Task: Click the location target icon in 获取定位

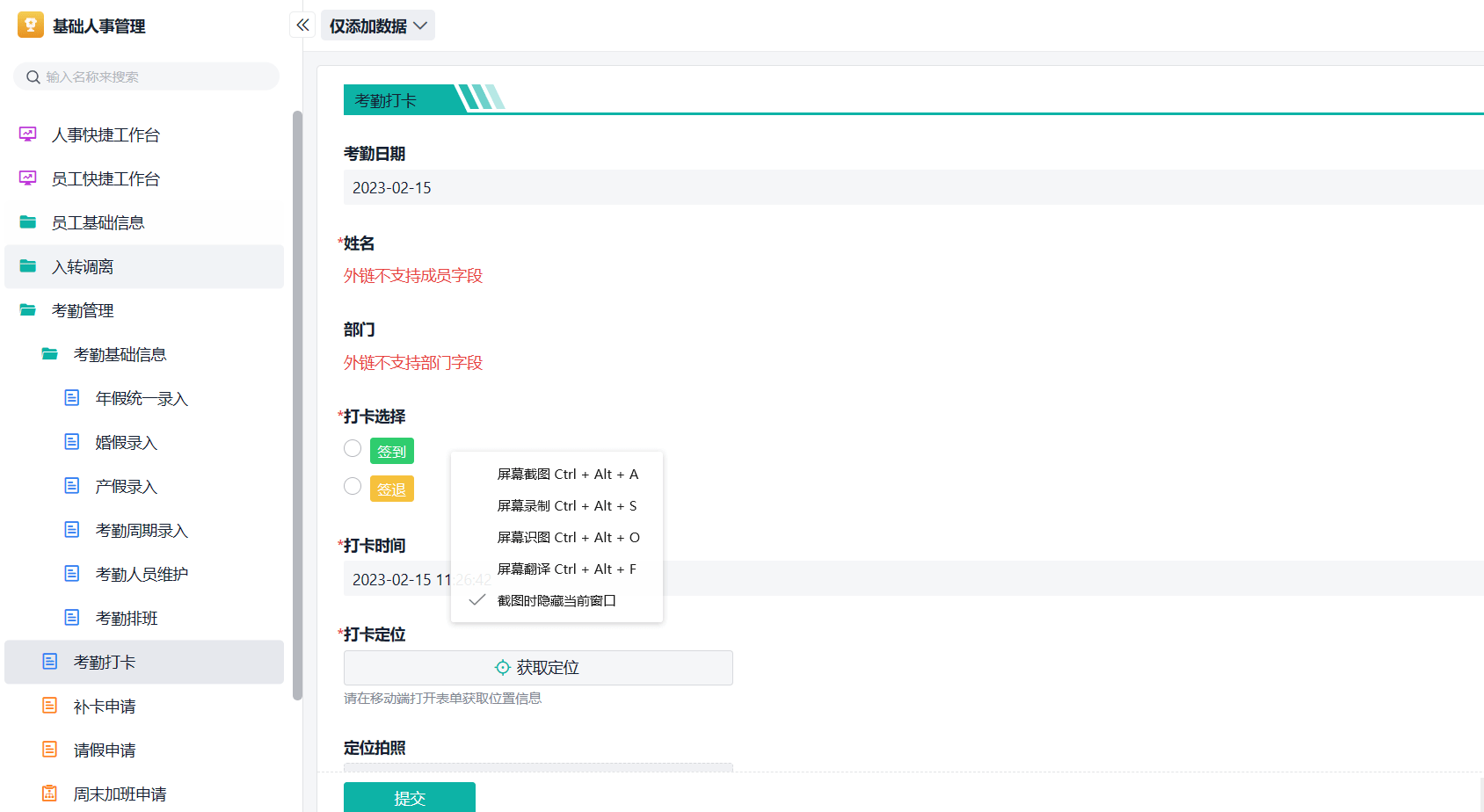Action: point(503,668)
